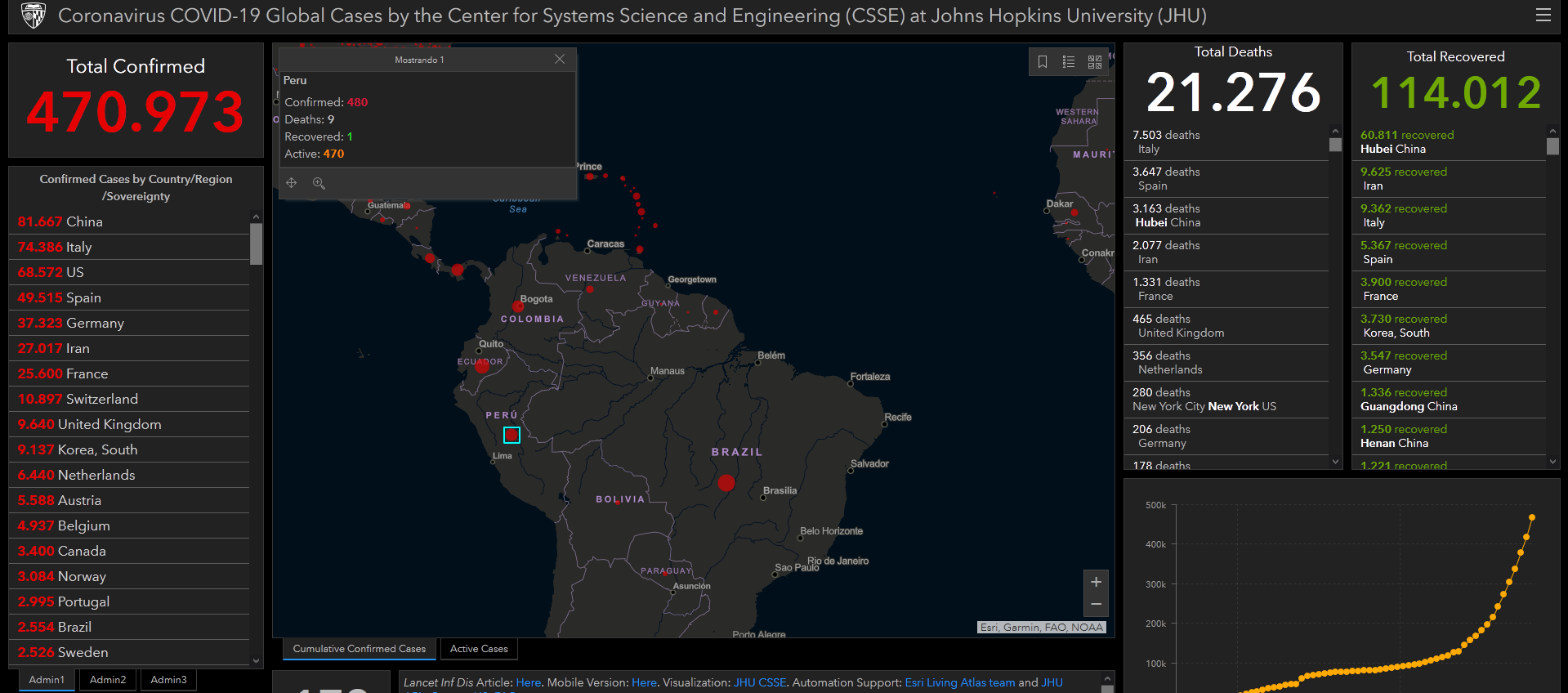Click the zoom-to icon in Peru popup
This screenshot has height=693, width=1568.
pos(319,183)
